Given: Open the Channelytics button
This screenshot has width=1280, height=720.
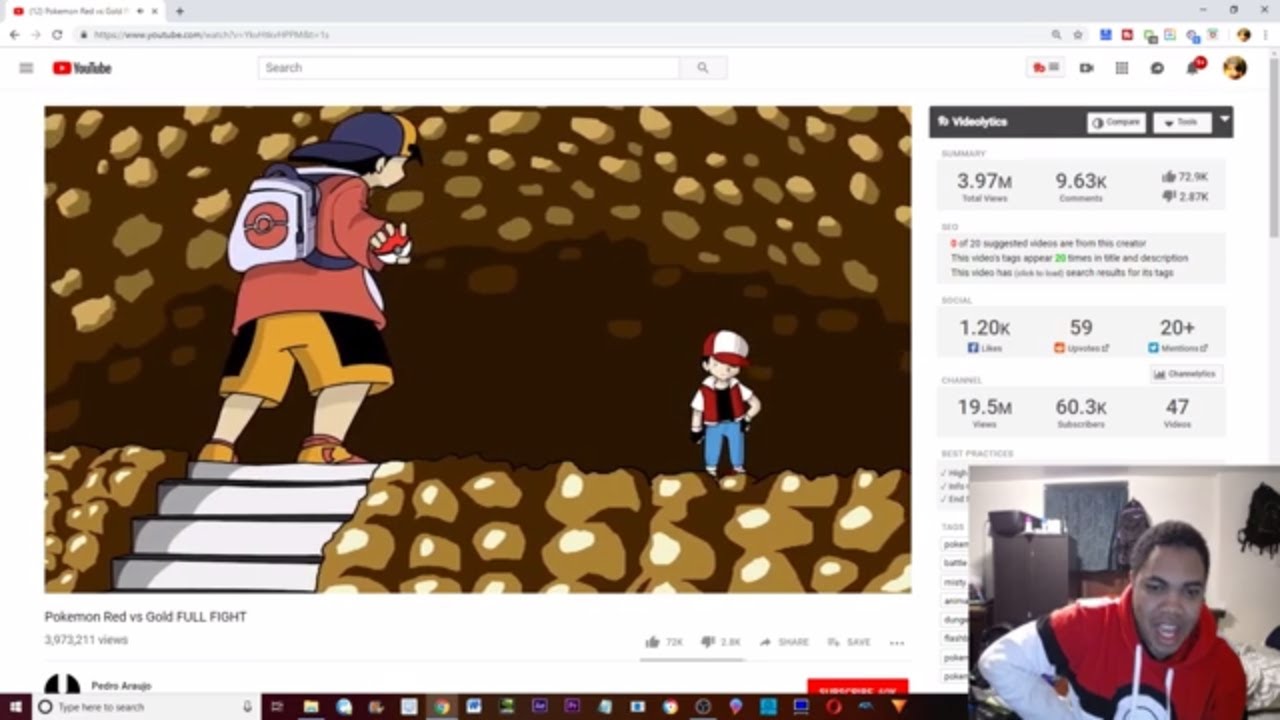Looking at the screenshot, I should [1186, 374].
